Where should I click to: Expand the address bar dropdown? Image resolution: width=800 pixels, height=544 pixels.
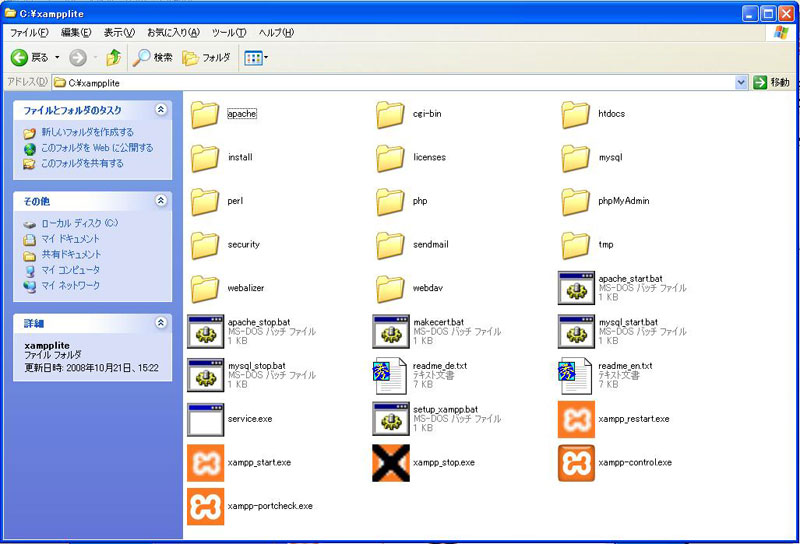click(741, 82)
